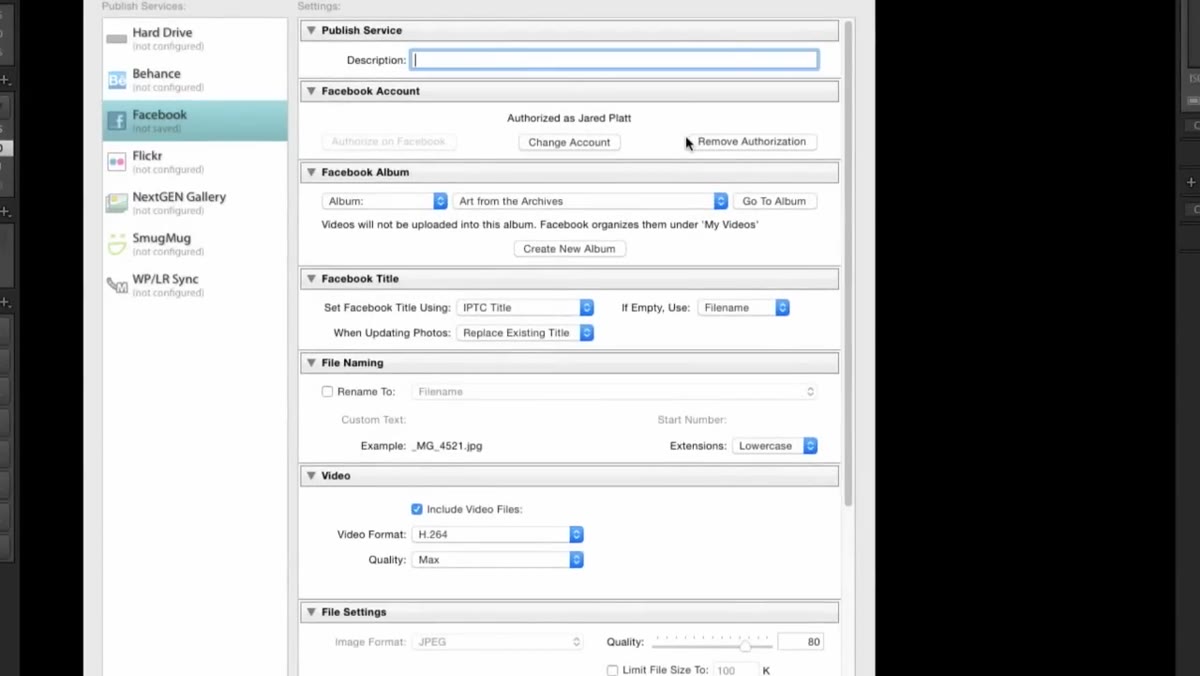1200x676 pixels.
Task: Click the Limit File Size value field
Action: tap(736, 670)
